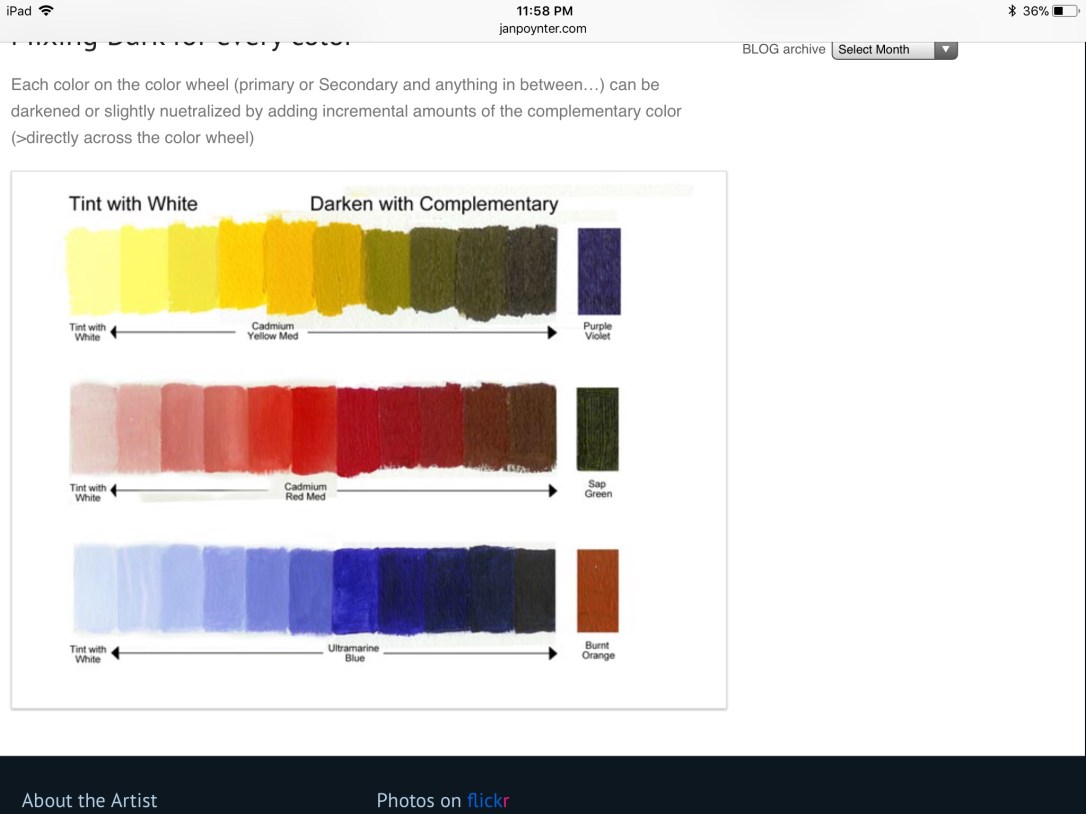Click left arrowhead in red row

click(x=114, y=491)
